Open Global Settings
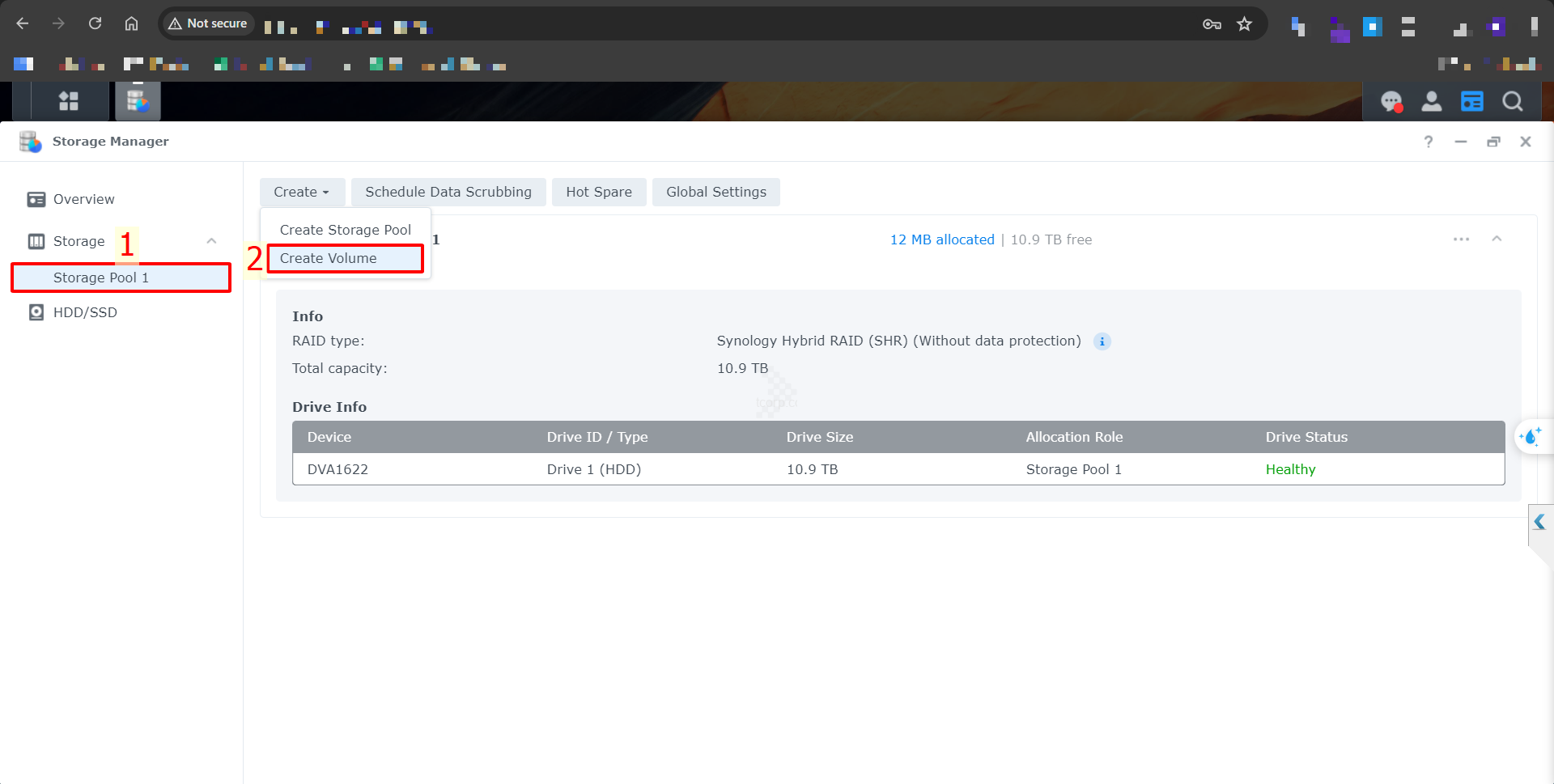 [715, 192]
